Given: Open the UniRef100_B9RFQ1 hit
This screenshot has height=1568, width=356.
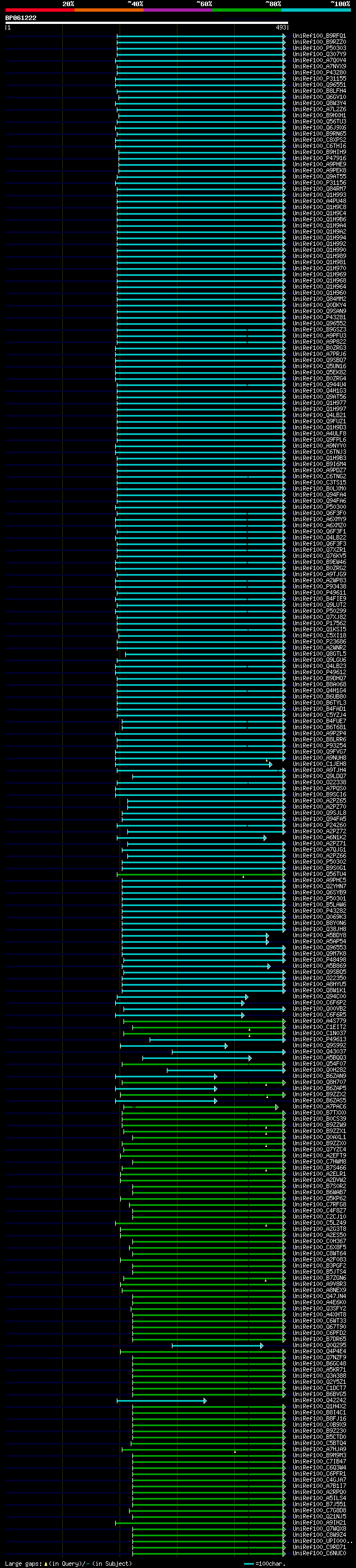Looking at the screenshot, I should tap(319, 36).
